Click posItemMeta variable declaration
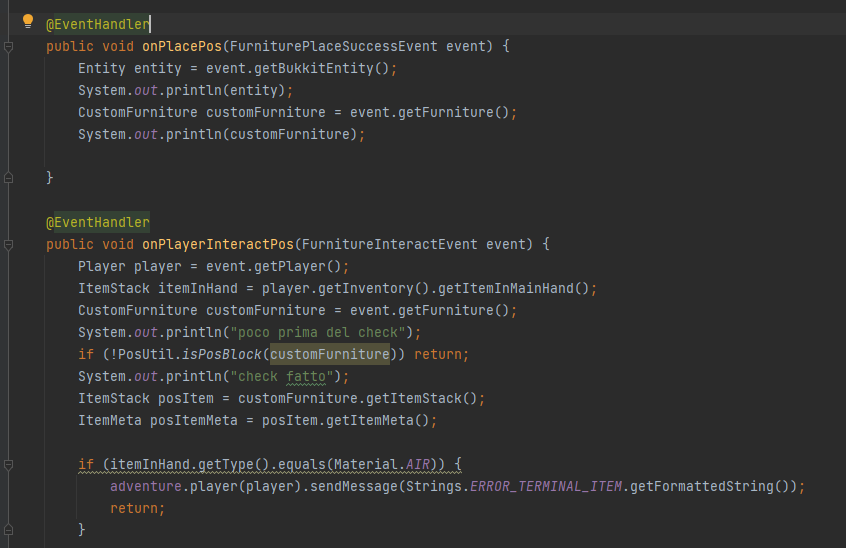 tap(194, 421)
